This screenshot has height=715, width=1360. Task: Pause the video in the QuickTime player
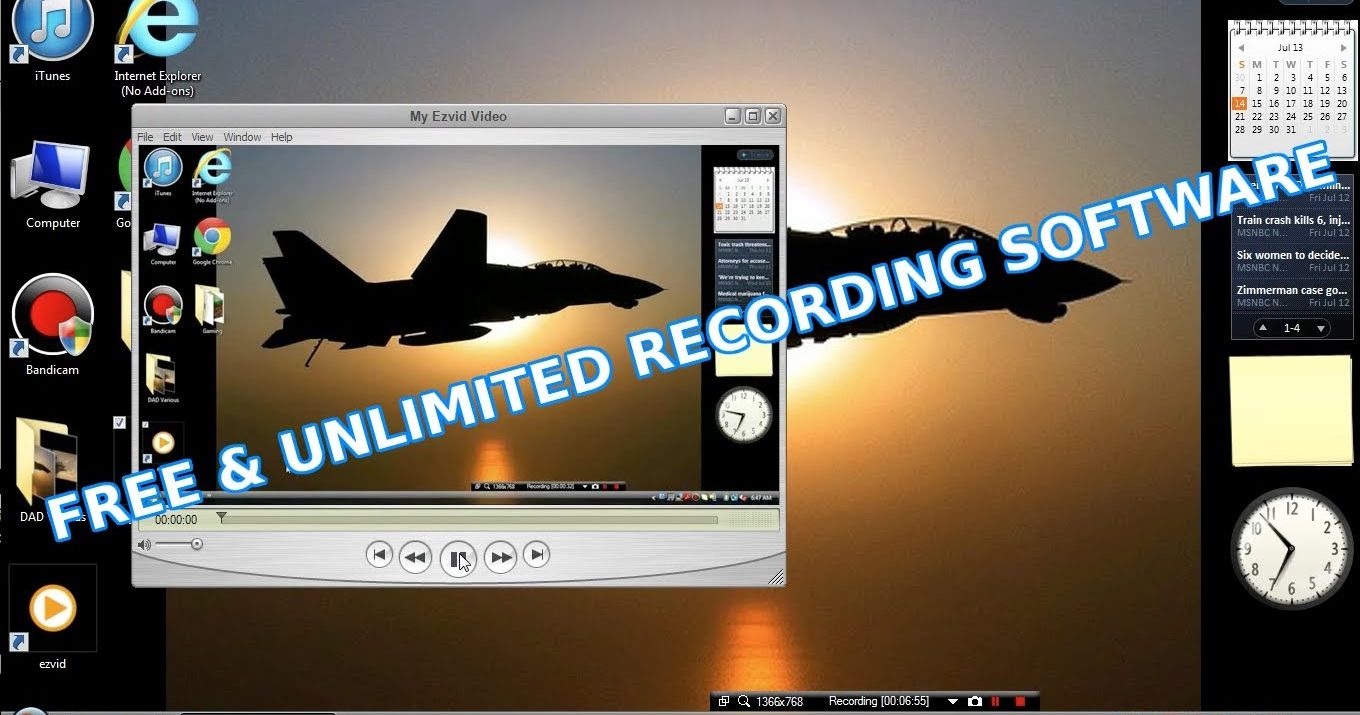[x=457, y=557]
